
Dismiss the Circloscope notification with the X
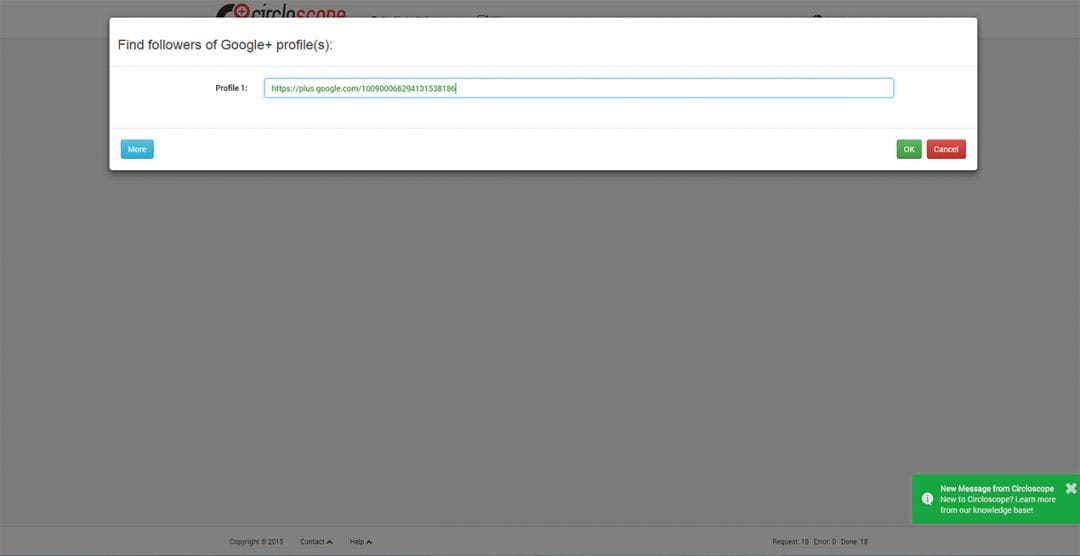1071,488
